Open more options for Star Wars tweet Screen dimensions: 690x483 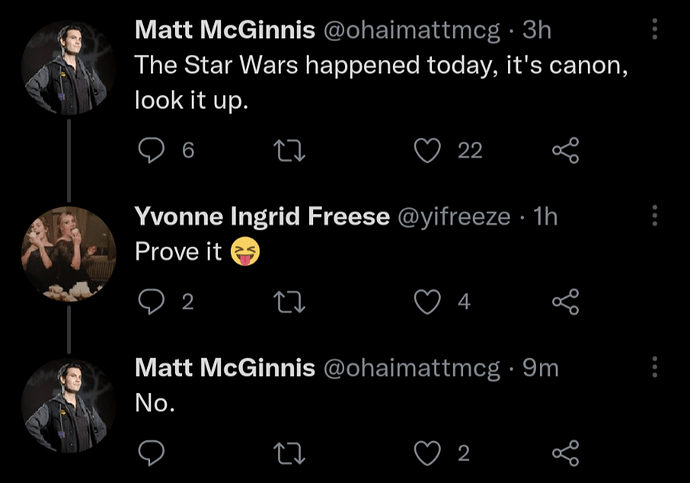pyautogui.click(x=655, y=29)
